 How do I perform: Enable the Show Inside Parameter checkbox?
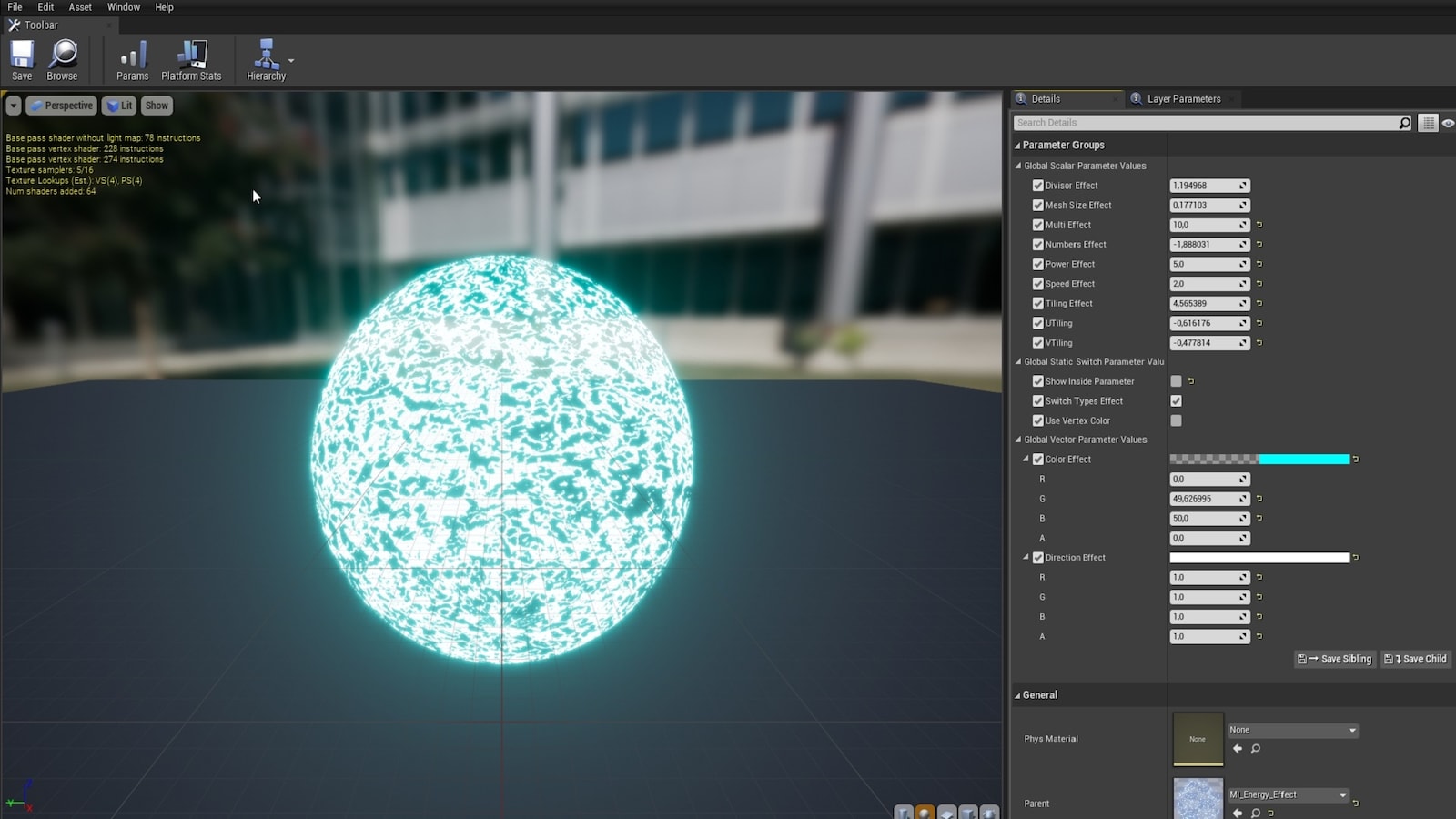coord(1175,381)
